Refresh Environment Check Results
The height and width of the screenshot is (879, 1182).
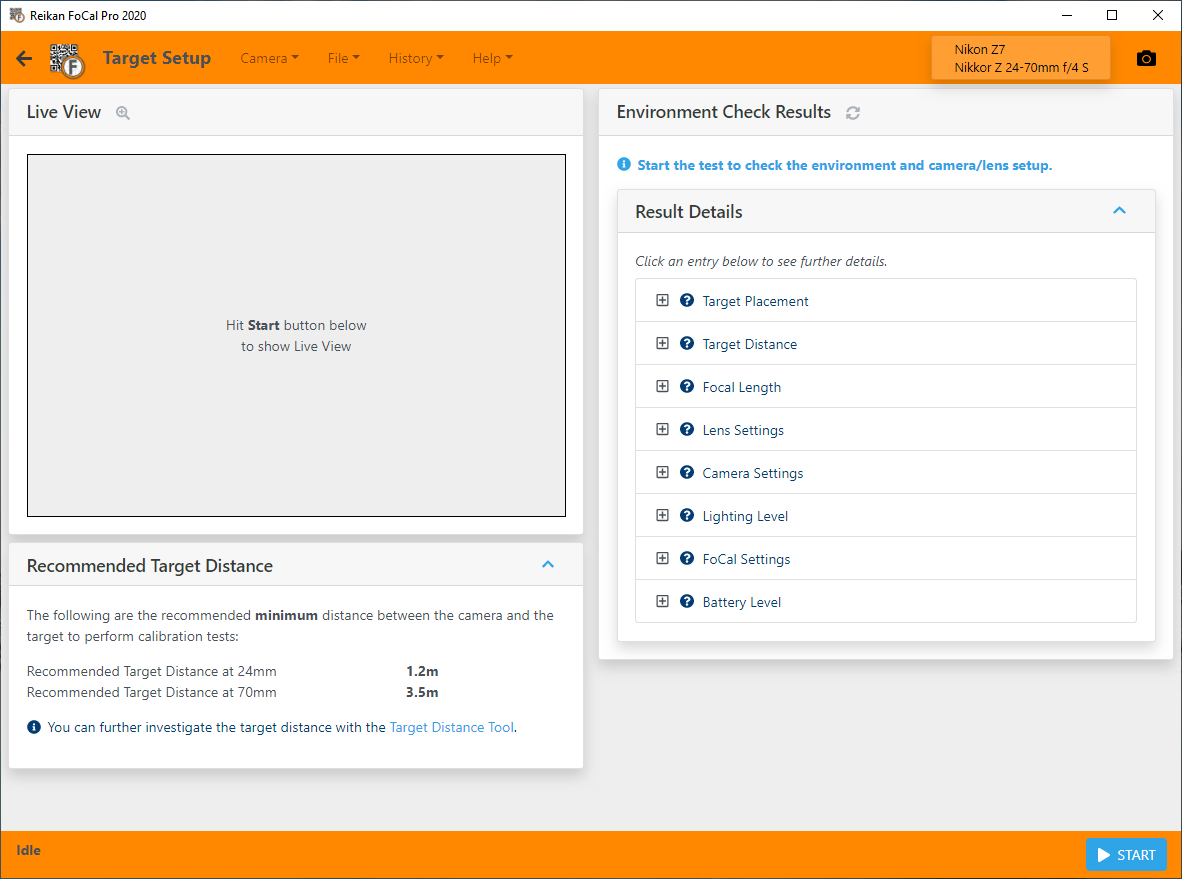(853, 113)
